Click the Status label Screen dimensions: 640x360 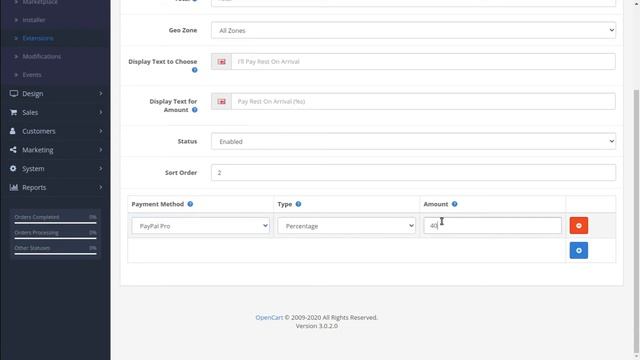click(x=187, y=141)
